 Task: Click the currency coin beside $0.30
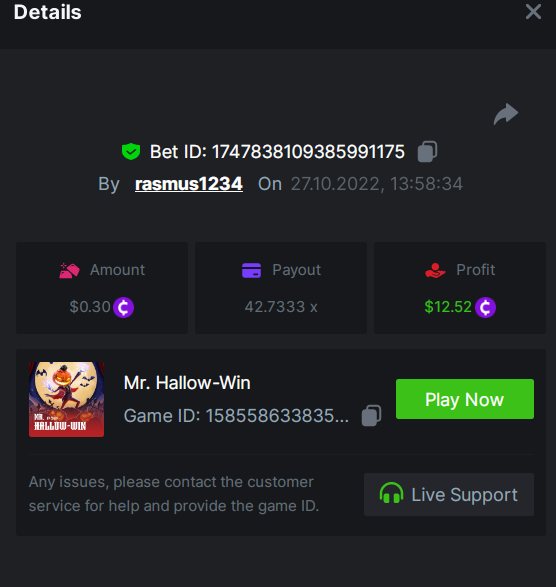[x=124, y=307]
